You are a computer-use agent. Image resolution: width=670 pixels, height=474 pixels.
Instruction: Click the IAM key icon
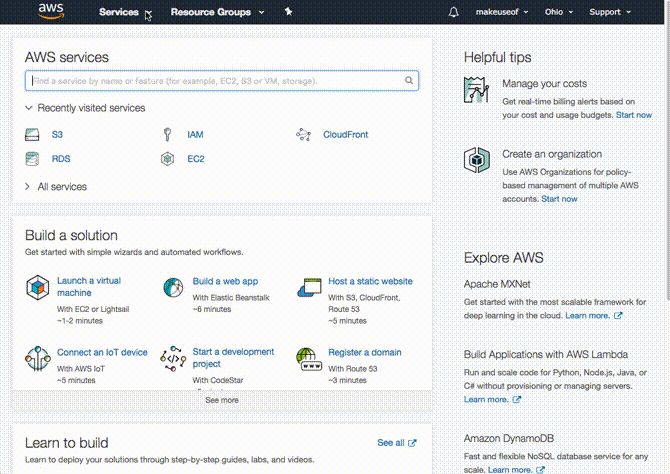pyautogui.click(x=167, y=134)
